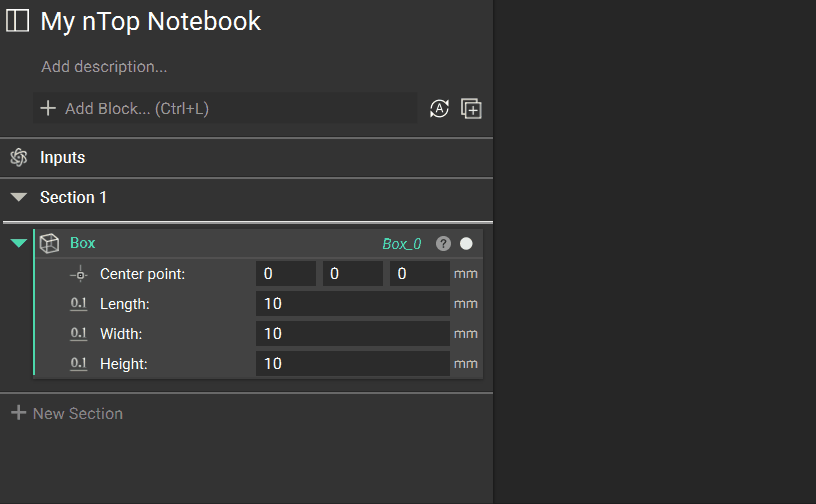The height and width of the screenshot is (504, 816).
Task: Click the mm unit beside Center point
Action: point(466,274)
